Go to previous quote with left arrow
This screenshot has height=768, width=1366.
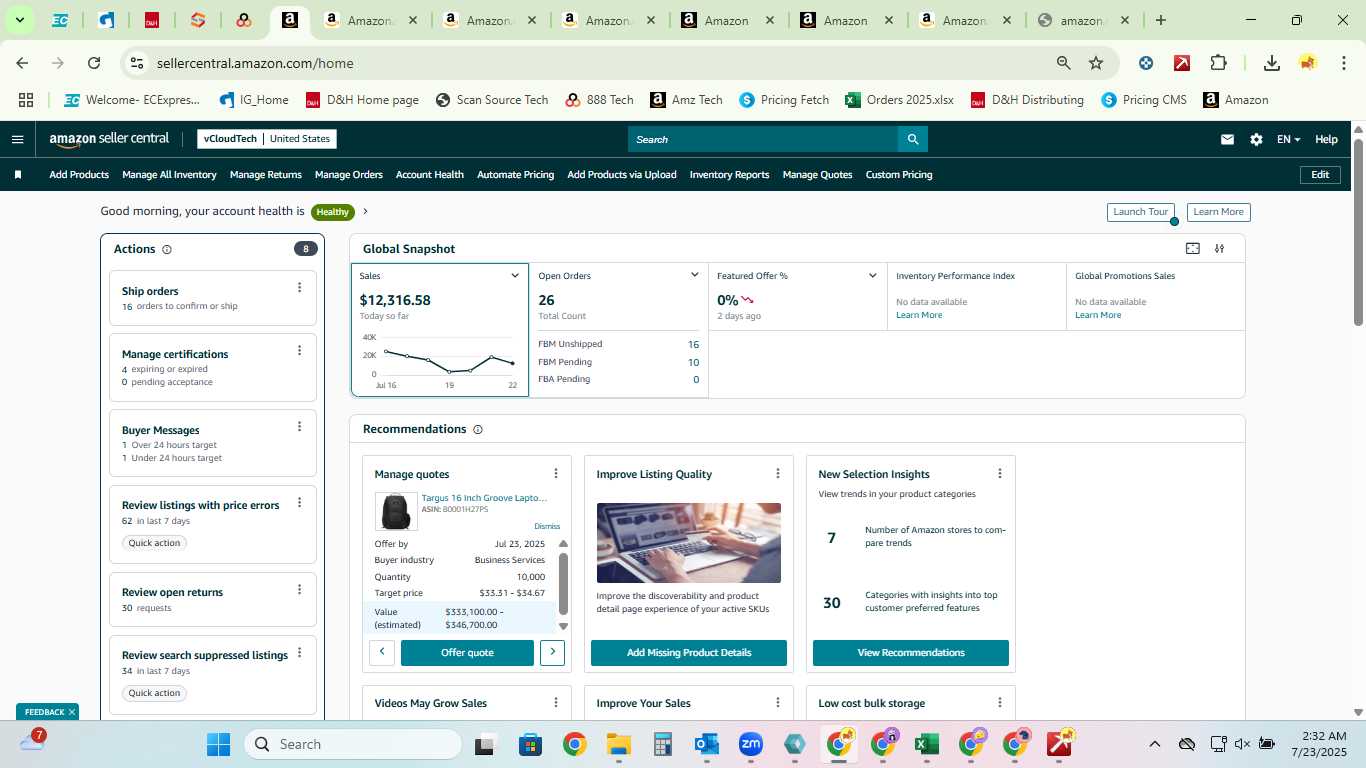point(382,653)
